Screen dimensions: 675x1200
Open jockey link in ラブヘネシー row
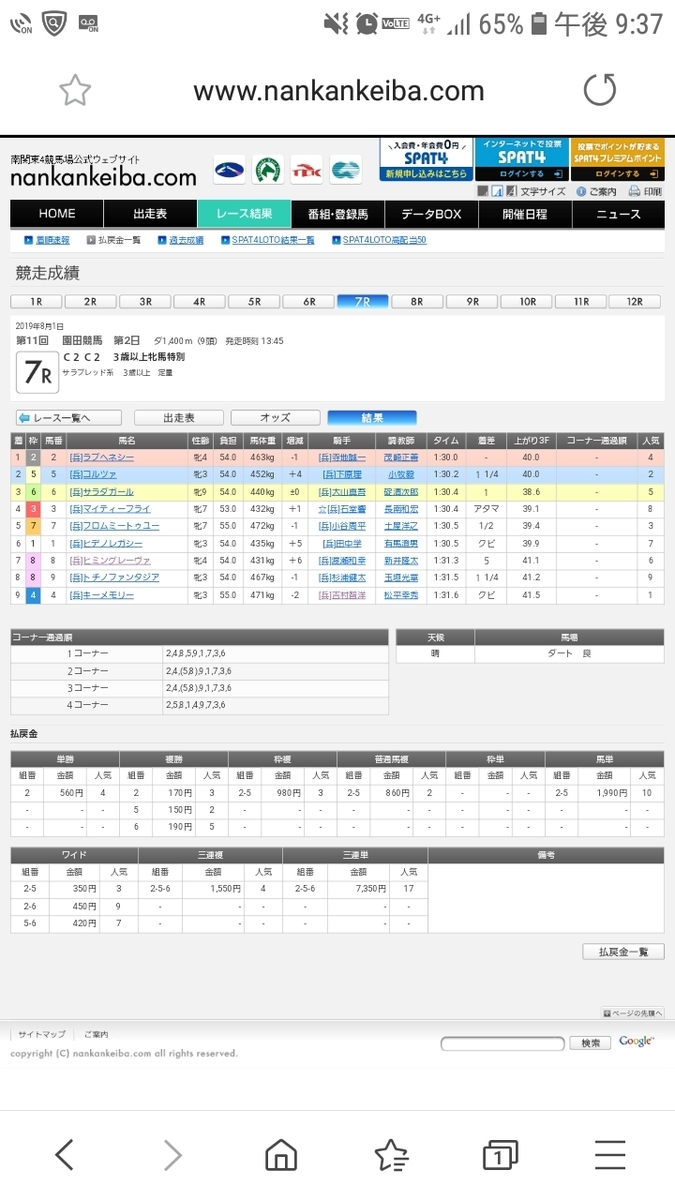(343, 457)
